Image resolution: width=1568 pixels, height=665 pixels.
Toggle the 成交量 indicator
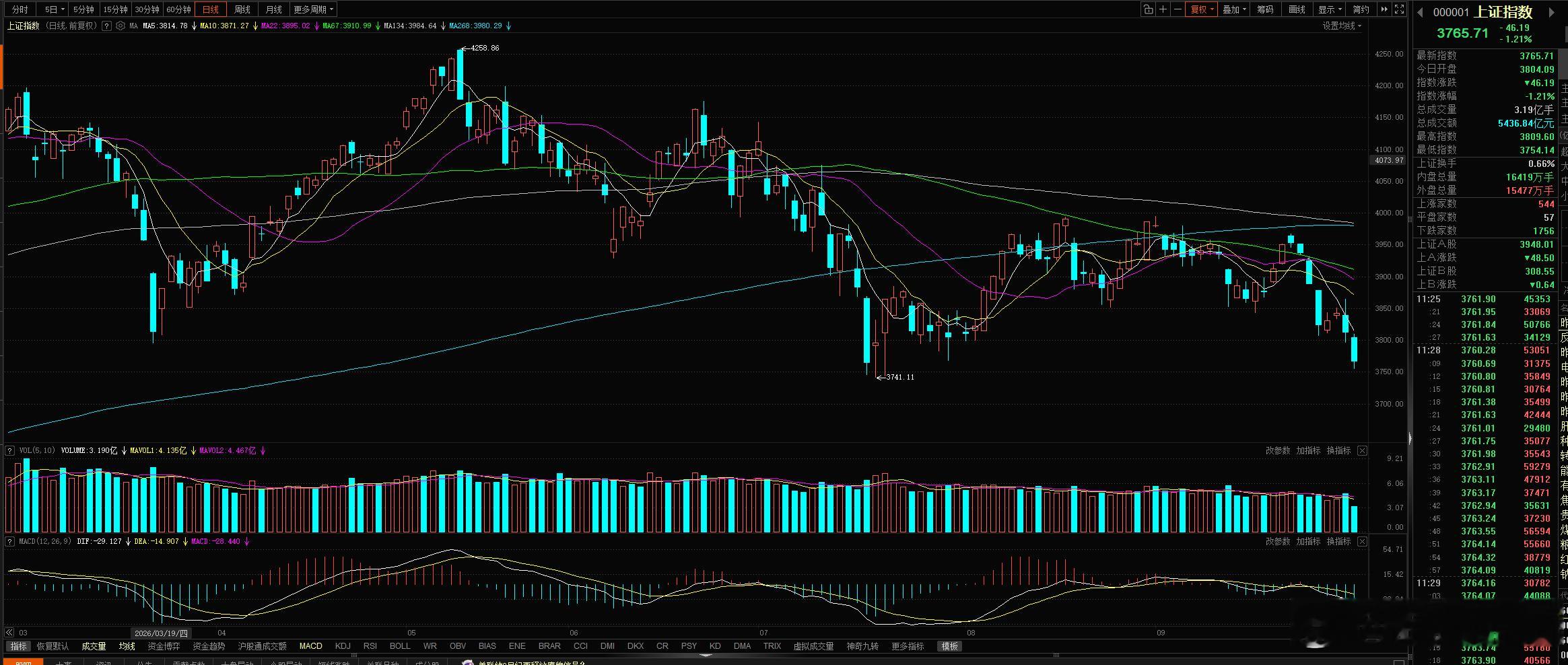coord(94,646)
